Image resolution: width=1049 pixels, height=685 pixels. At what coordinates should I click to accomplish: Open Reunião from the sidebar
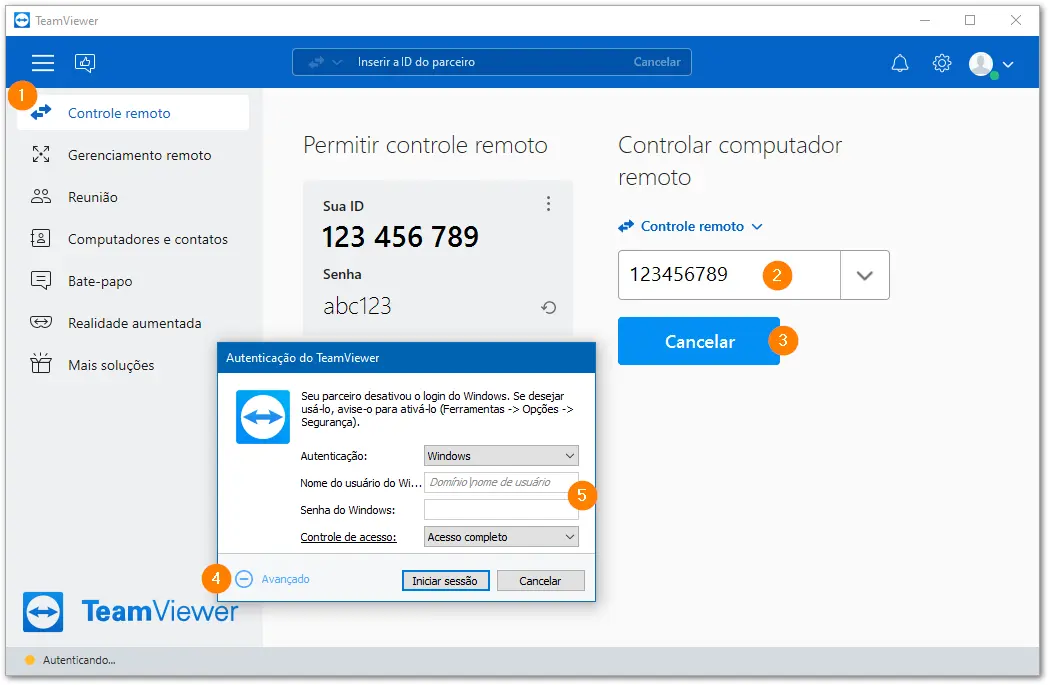coord(133,197)
